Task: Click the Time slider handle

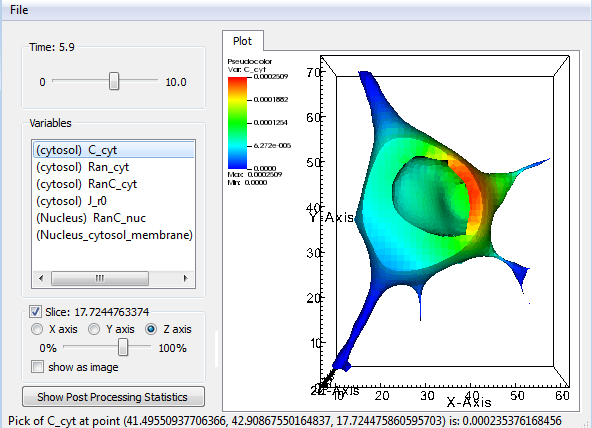Action: 114,81
